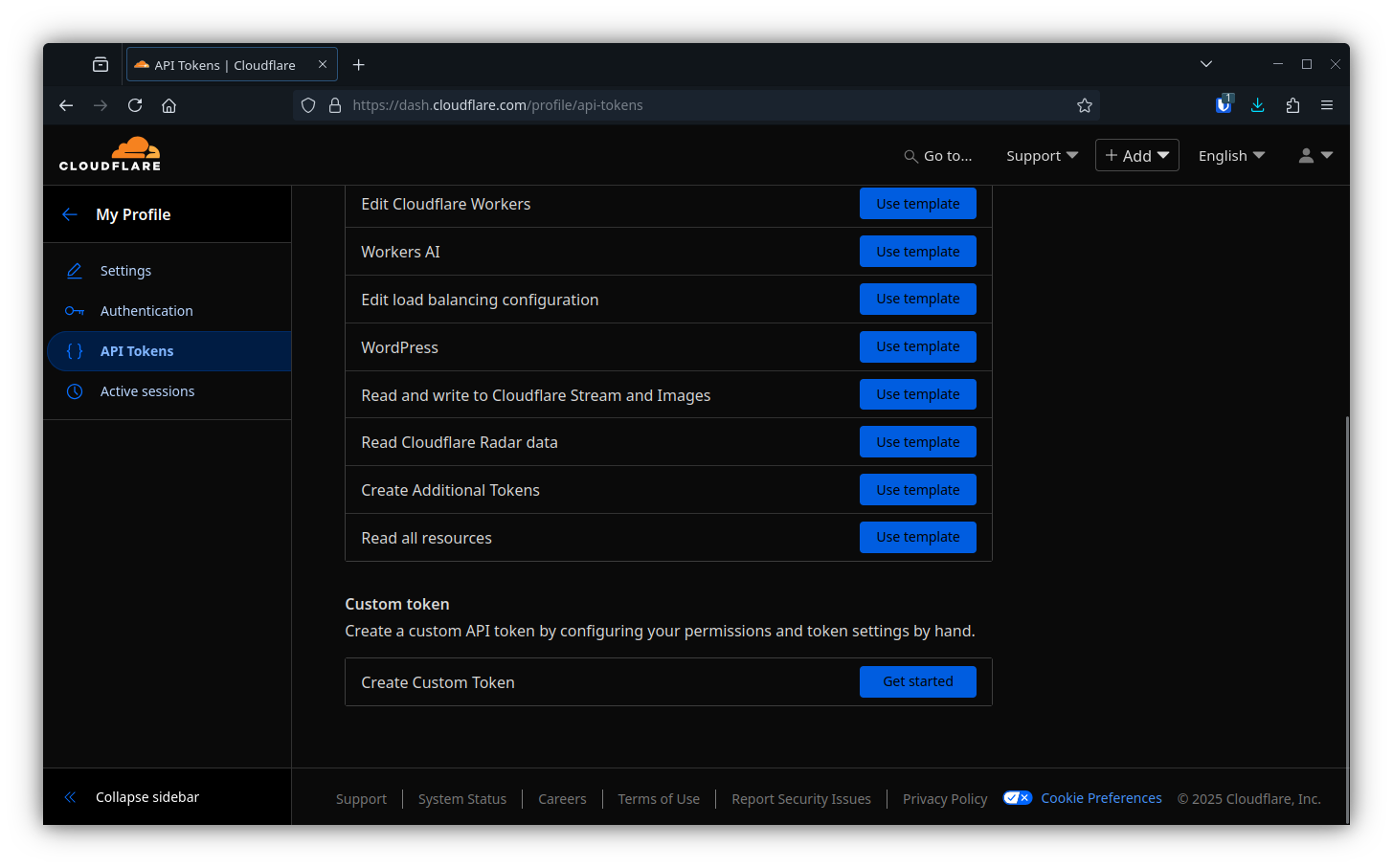This screenshot has height=868, width=1393.
Task: Select Active sessions in the sidebar
Action: [x=147, y=391]
